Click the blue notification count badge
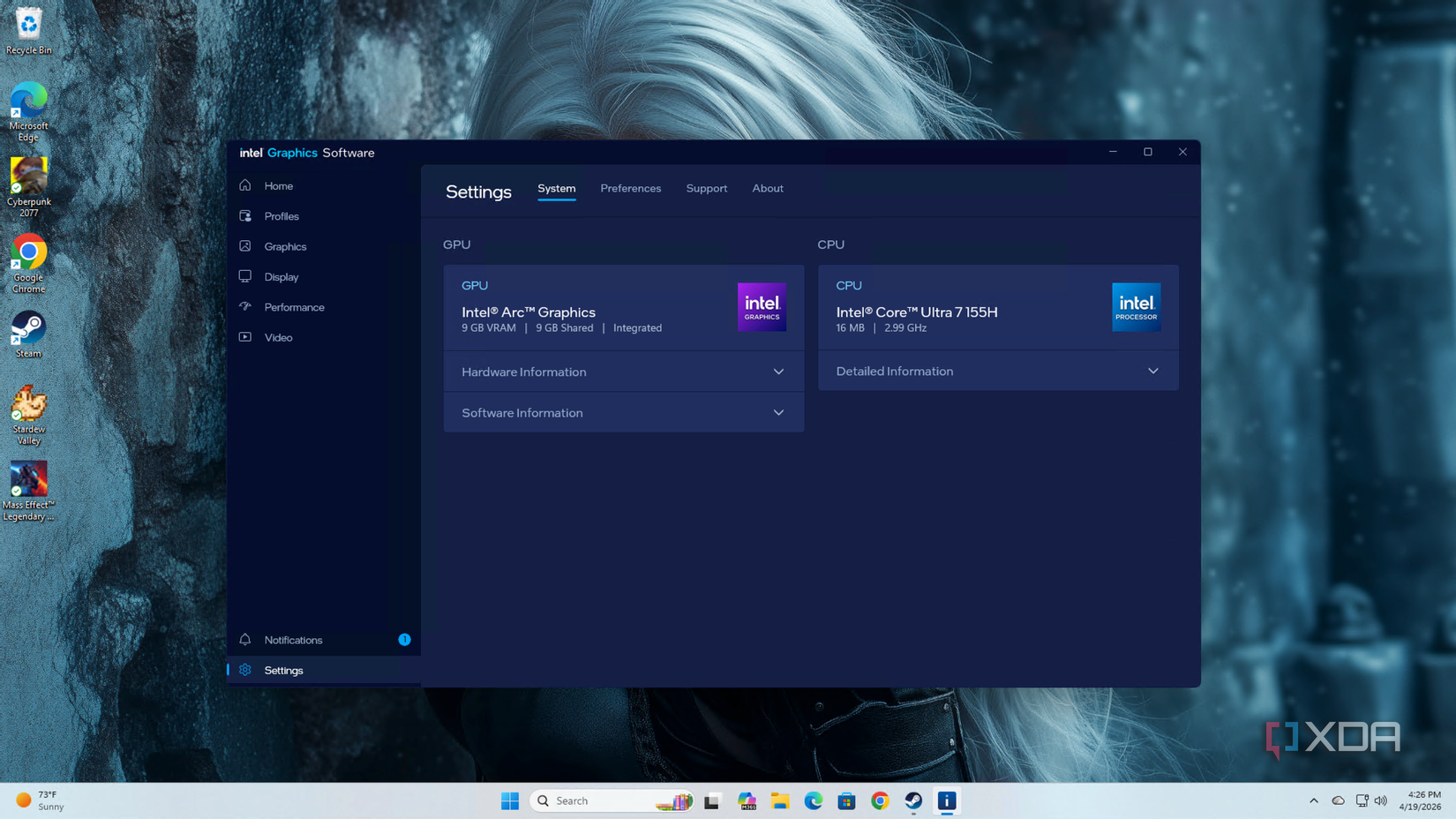 coord(404,640)
